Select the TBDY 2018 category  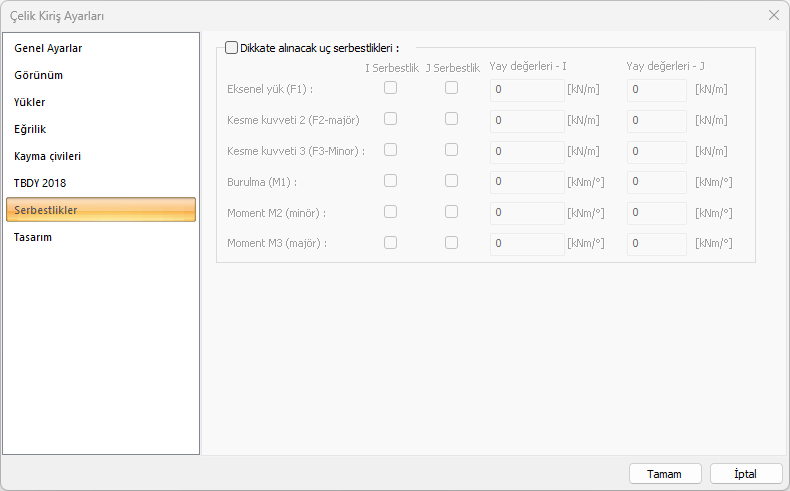[40, 183]
